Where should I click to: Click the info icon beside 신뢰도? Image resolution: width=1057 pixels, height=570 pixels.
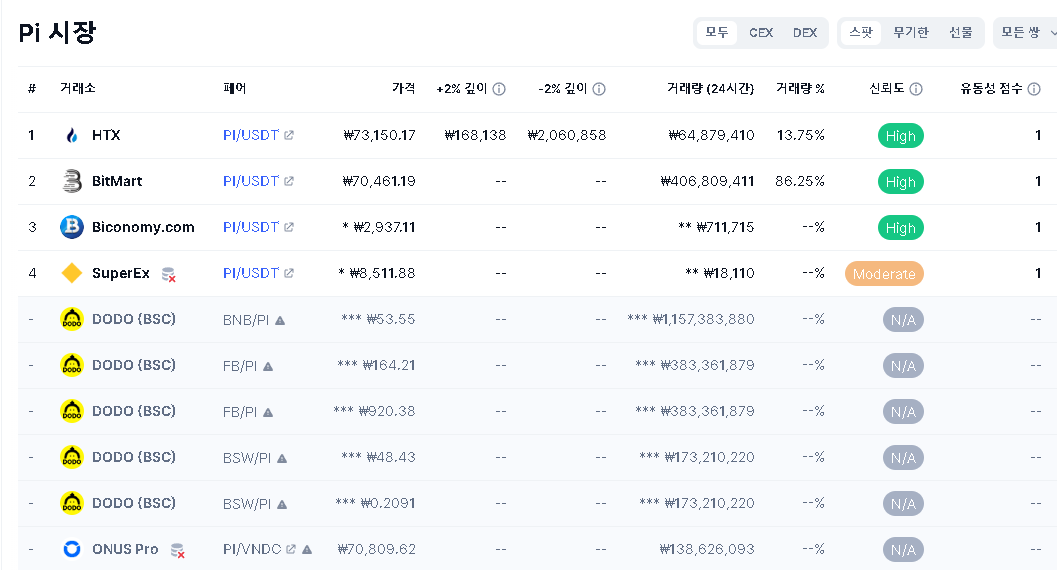click(915, 89)
